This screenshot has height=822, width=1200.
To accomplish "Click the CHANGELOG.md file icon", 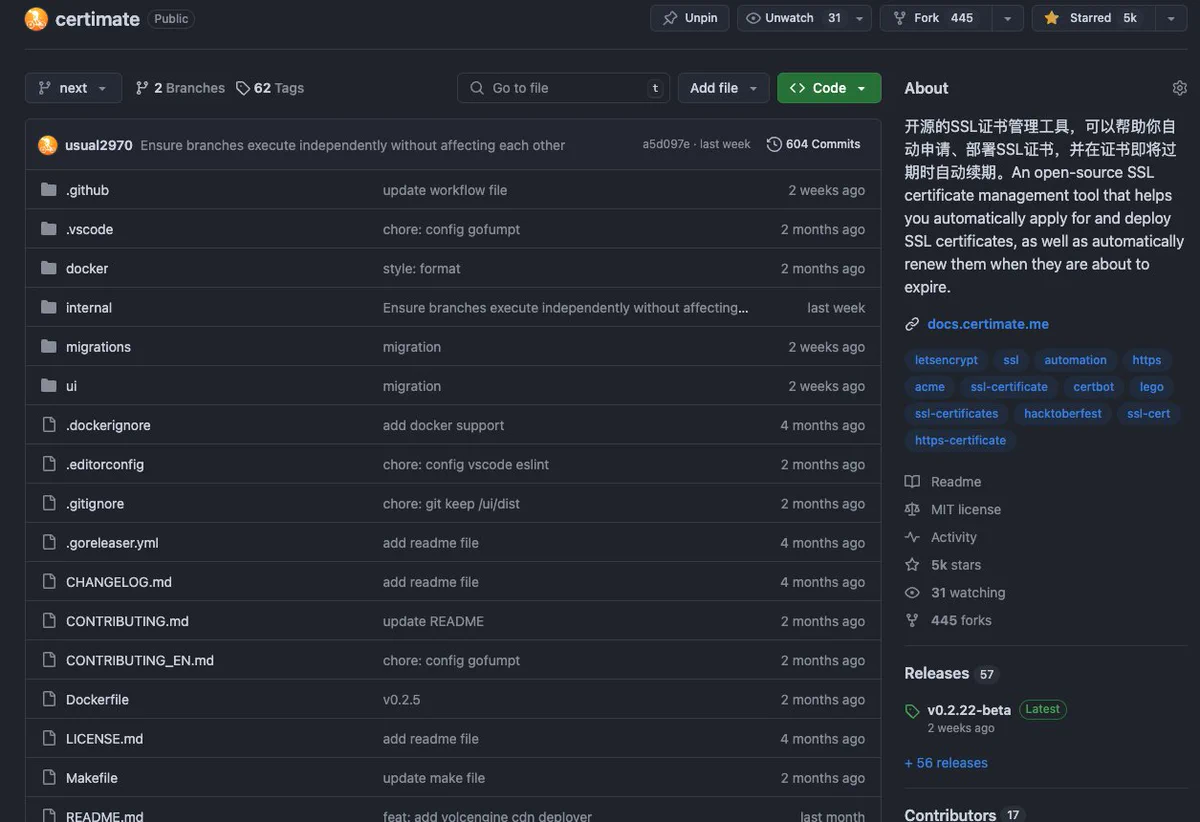I will pyautogui.click(x=49, y=581).
